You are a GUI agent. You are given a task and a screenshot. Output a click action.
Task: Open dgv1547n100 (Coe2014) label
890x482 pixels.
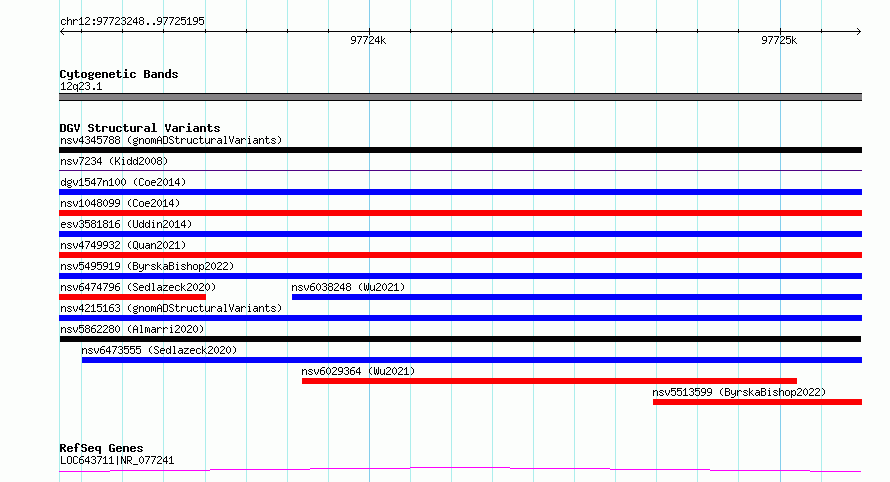point(123,182)
